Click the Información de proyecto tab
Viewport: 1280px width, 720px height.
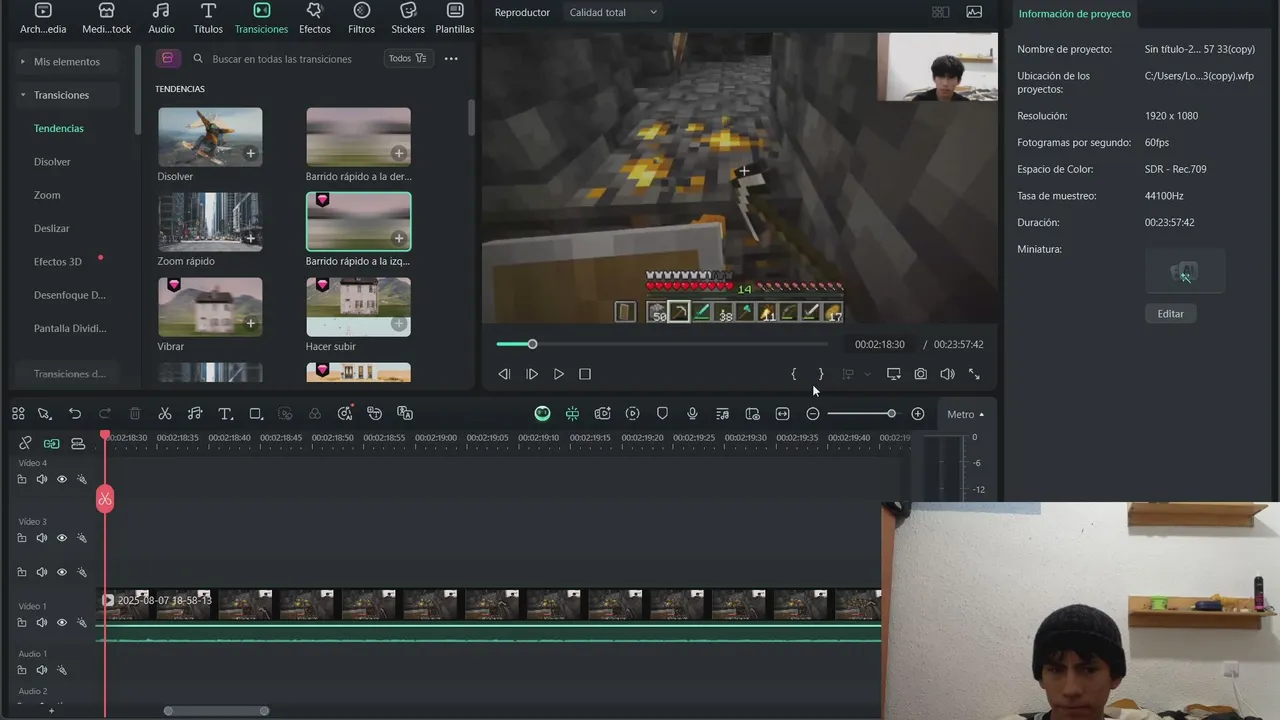pyautogui.click(x=1074, y=14)
